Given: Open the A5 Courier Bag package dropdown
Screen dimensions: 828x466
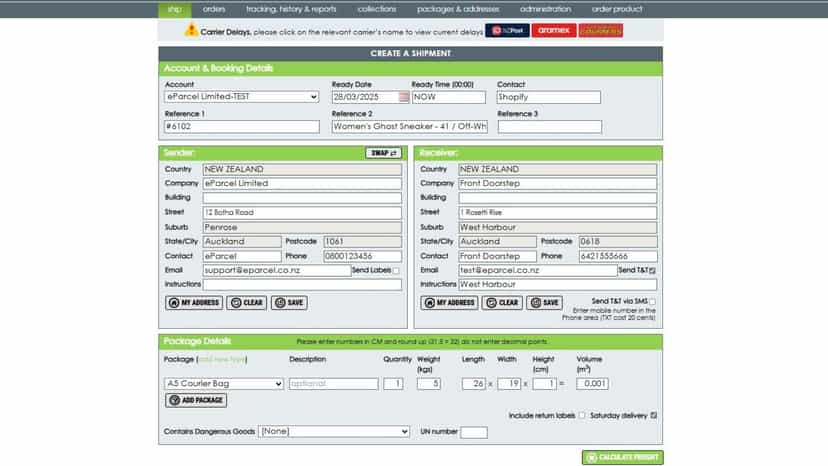Looking at the screenshot, I should click(224, 384).
